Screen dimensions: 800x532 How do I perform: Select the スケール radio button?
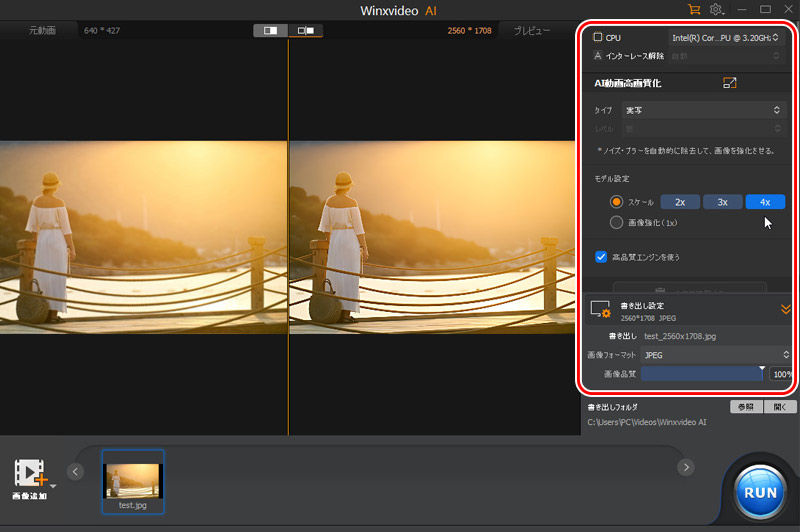pyautogui.click(x=616, y=202)
